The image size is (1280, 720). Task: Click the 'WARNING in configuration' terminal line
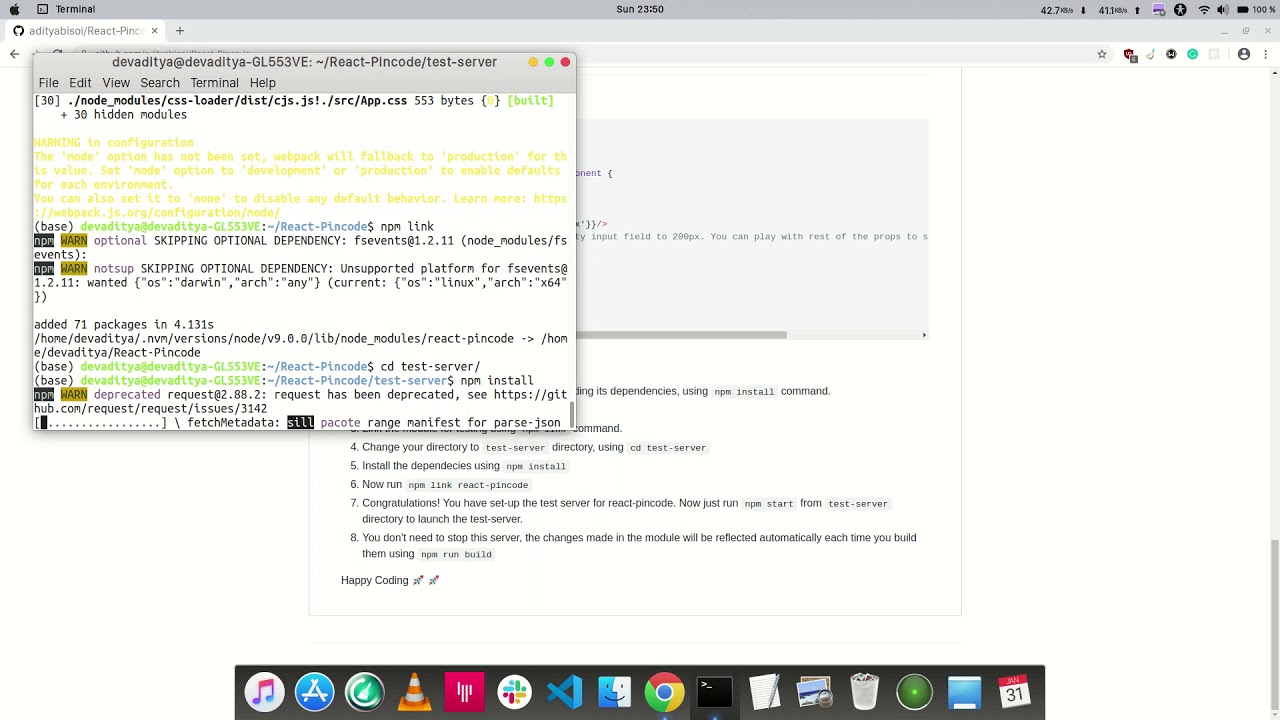(114, 143)
